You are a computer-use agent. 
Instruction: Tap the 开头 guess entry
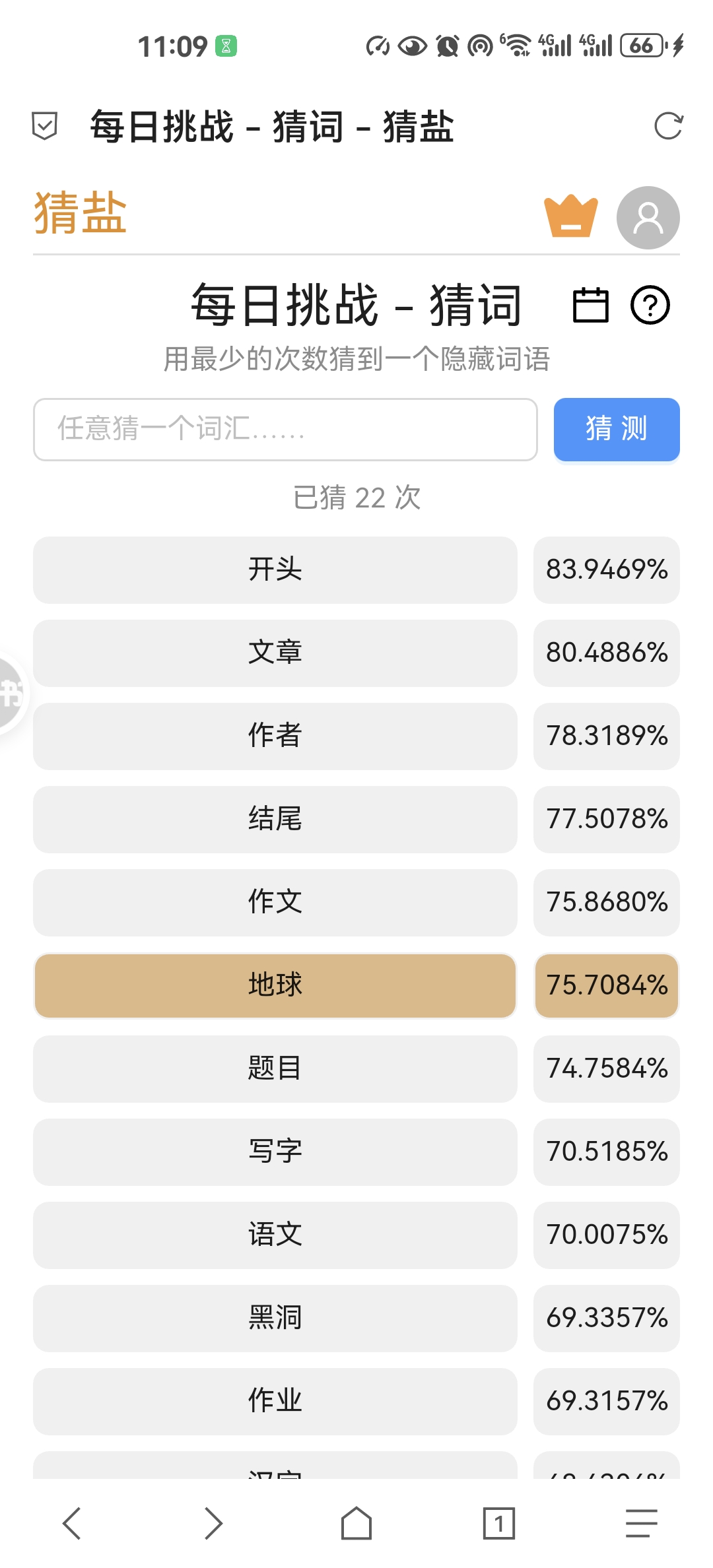coord(275,570)
